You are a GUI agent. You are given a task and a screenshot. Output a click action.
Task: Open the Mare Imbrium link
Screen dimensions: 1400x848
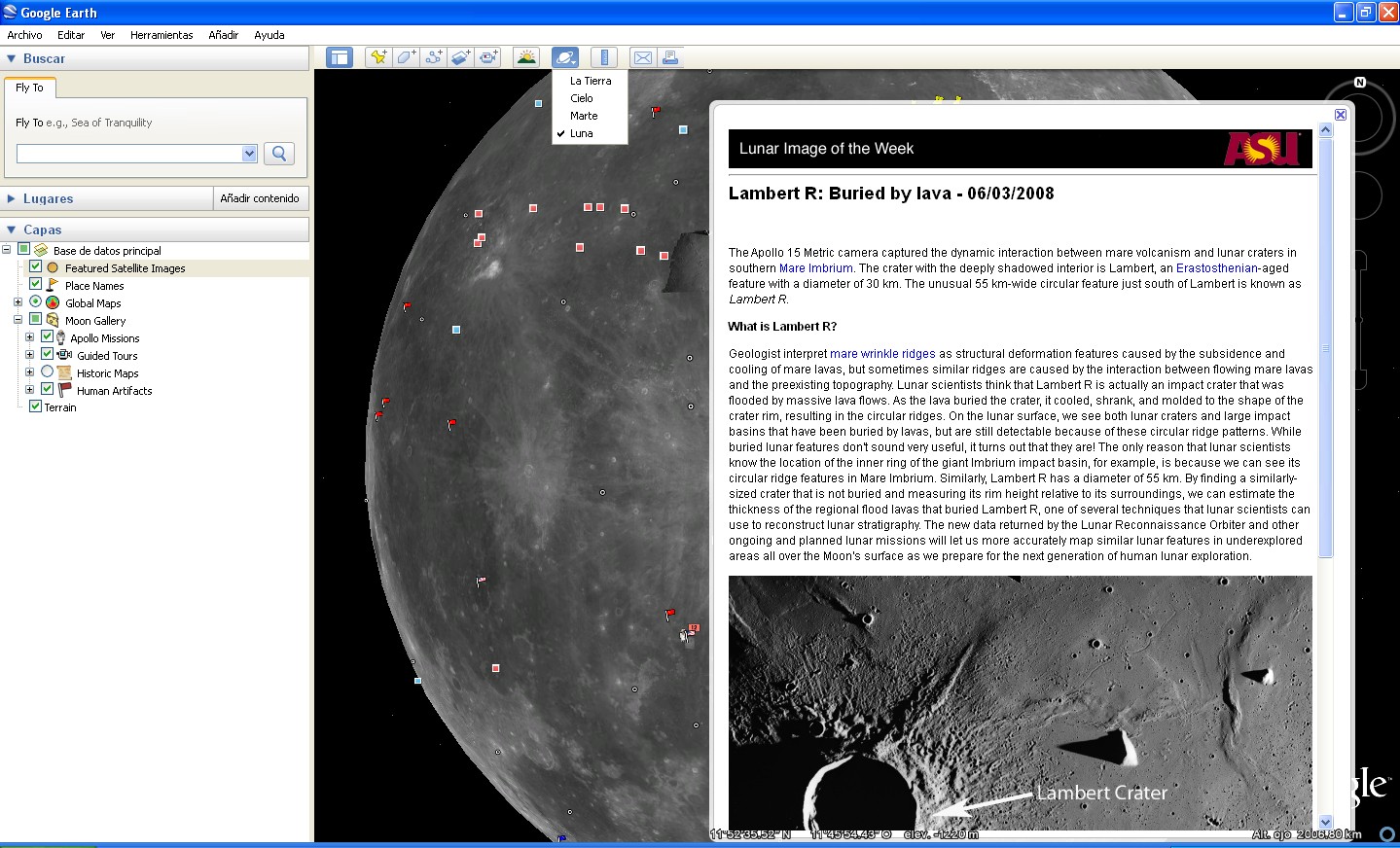(x=815, y=268)
